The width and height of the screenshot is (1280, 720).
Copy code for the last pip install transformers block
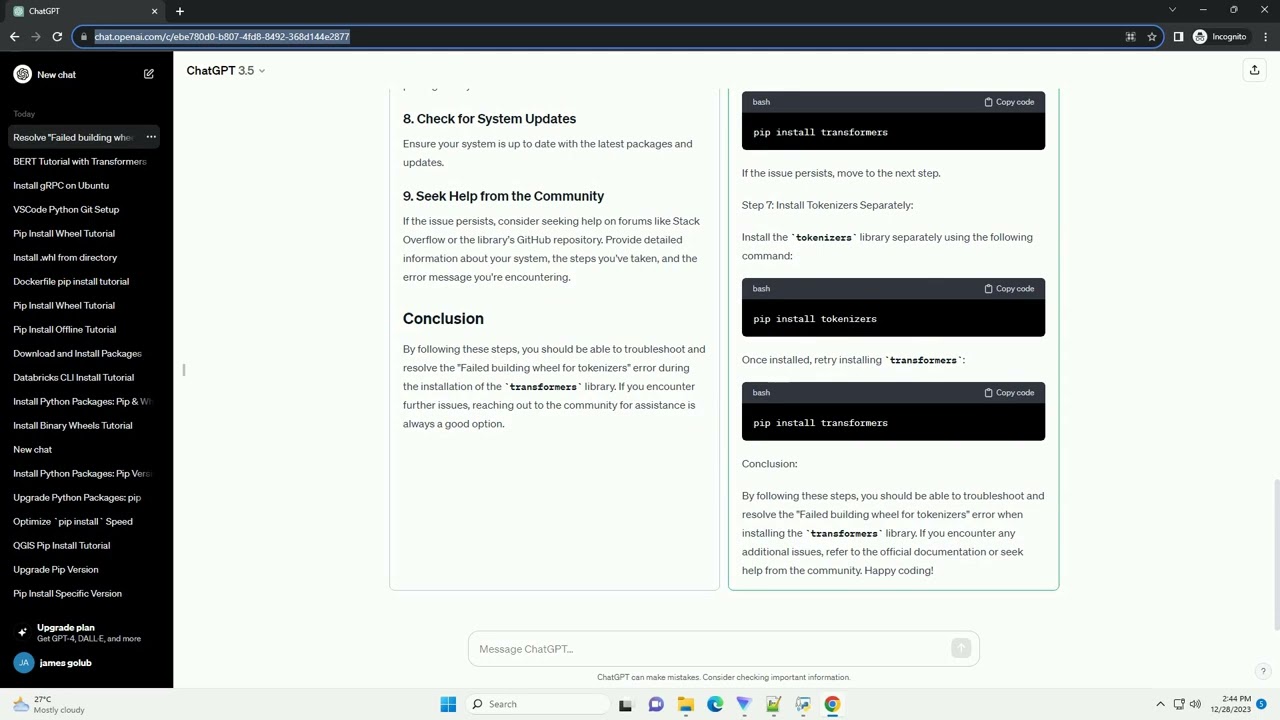point(1009,393)
